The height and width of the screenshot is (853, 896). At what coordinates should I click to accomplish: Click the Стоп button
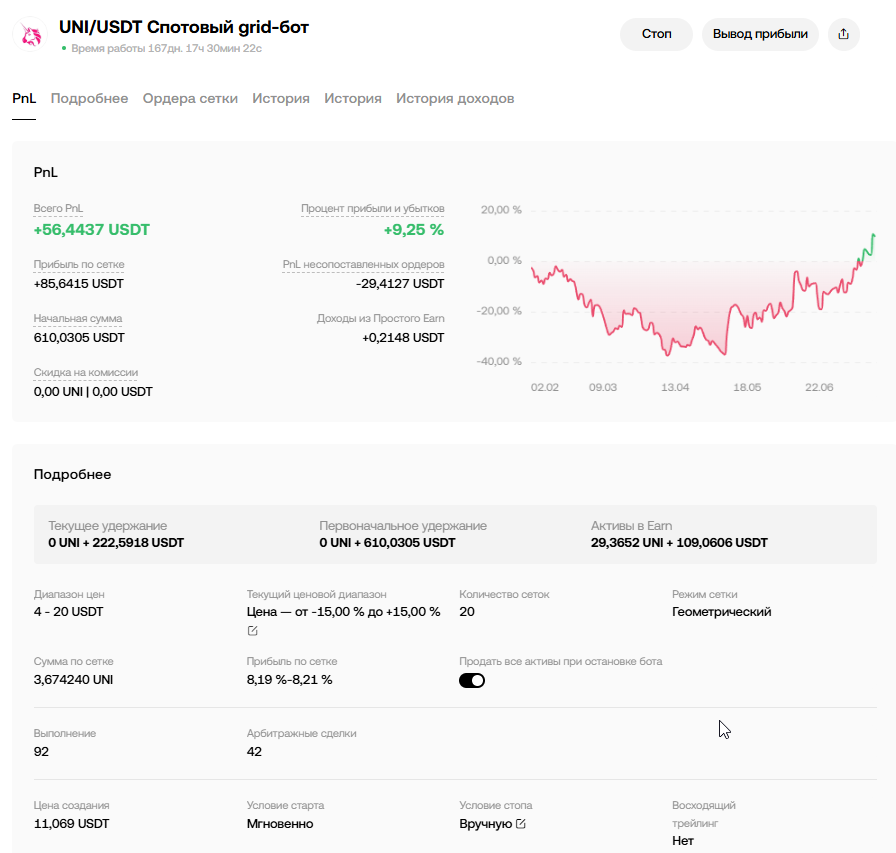pyautogui.click(x=657, y=34)
